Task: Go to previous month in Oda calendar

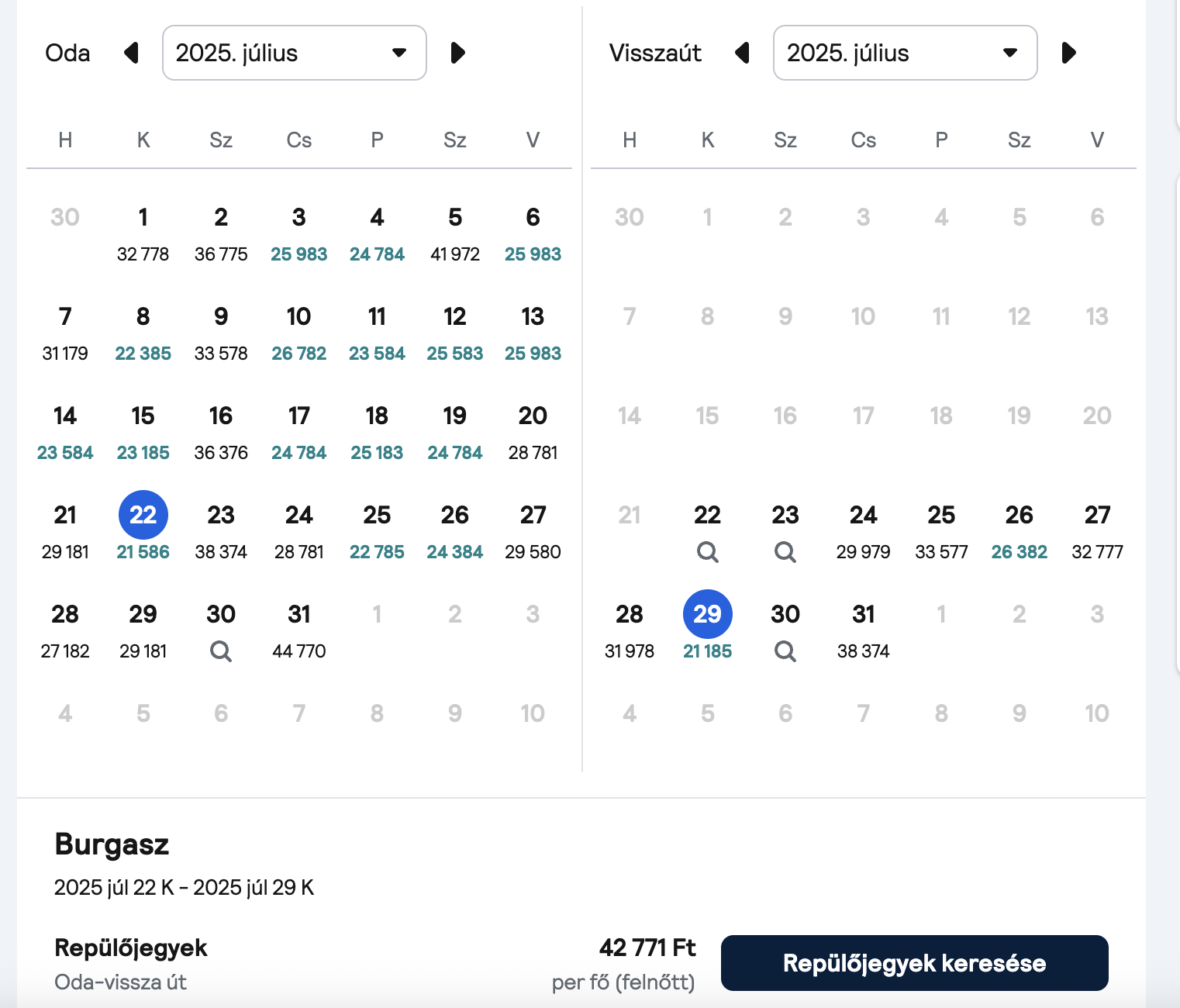Action: (x=131, y=53)
